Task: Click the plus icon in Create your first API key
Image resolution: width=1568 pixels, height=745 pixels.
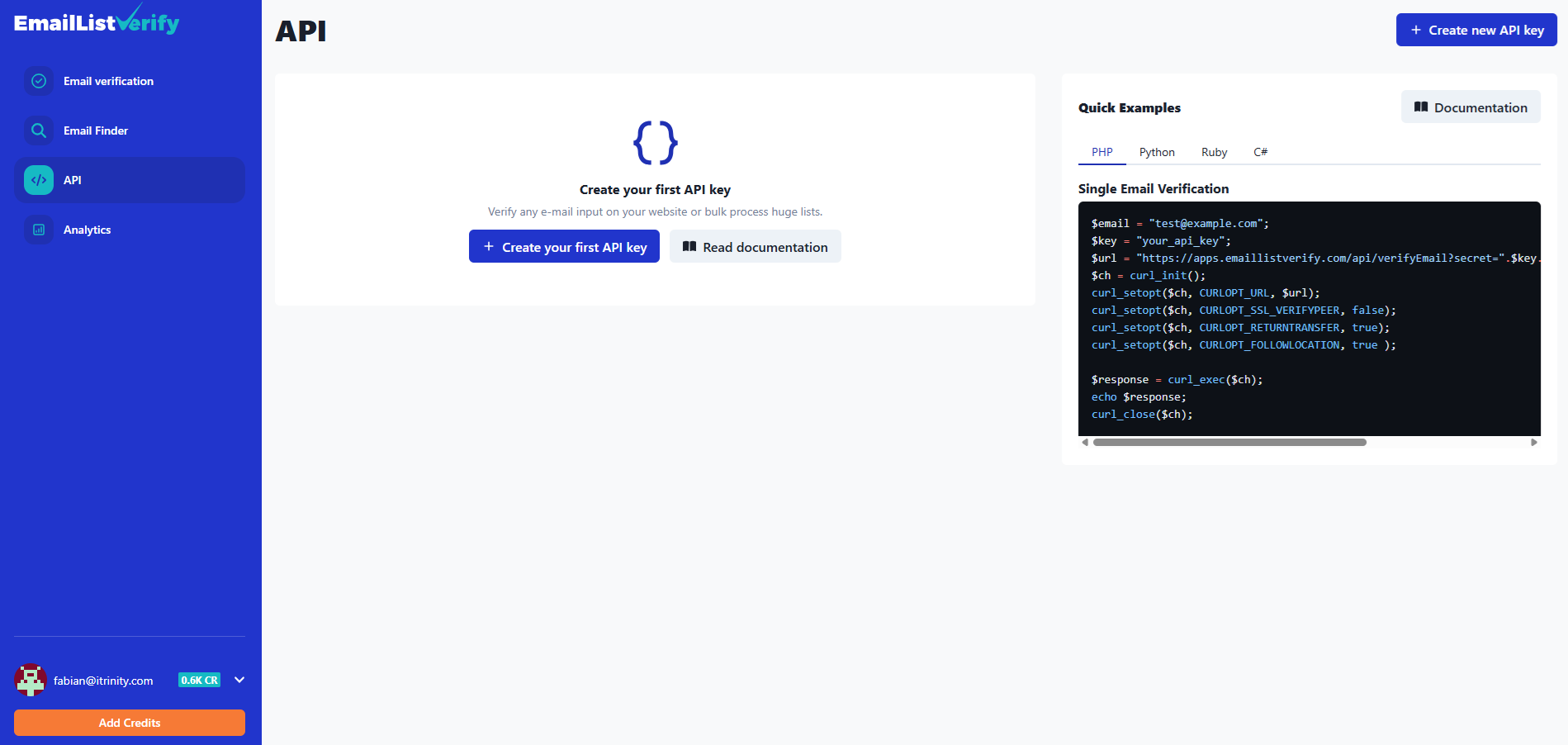Action: pyautogui.click(x=489, y=246)
